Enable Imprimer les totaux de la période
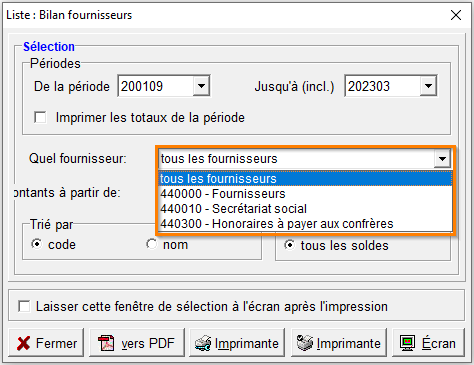The height and width of the screenshot is (365, 474). coord(40,117)
